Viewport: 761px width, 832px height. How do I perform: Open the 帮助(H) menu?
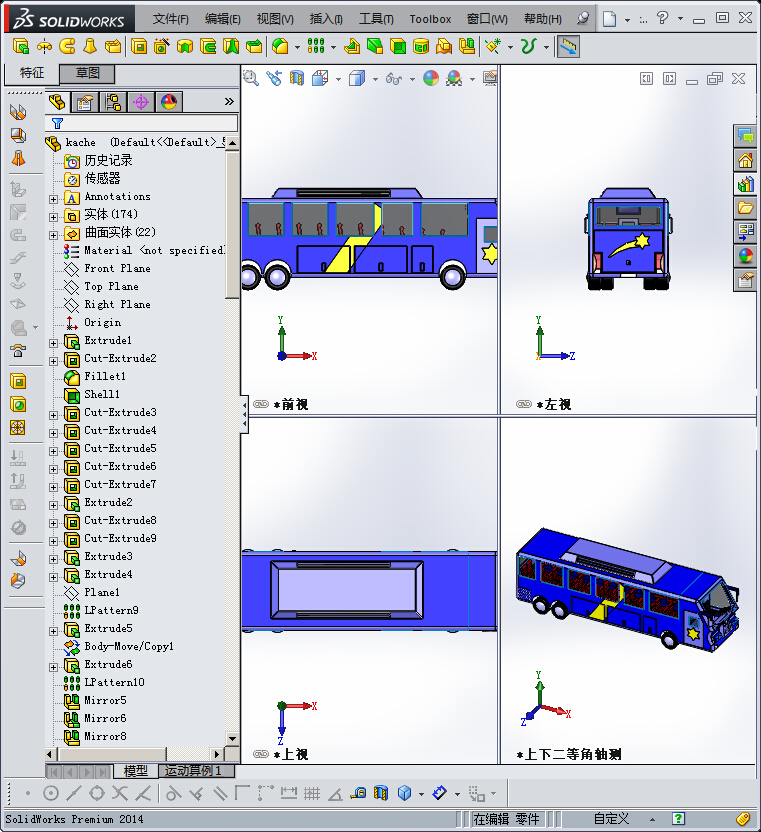click(x=542, y=19)
